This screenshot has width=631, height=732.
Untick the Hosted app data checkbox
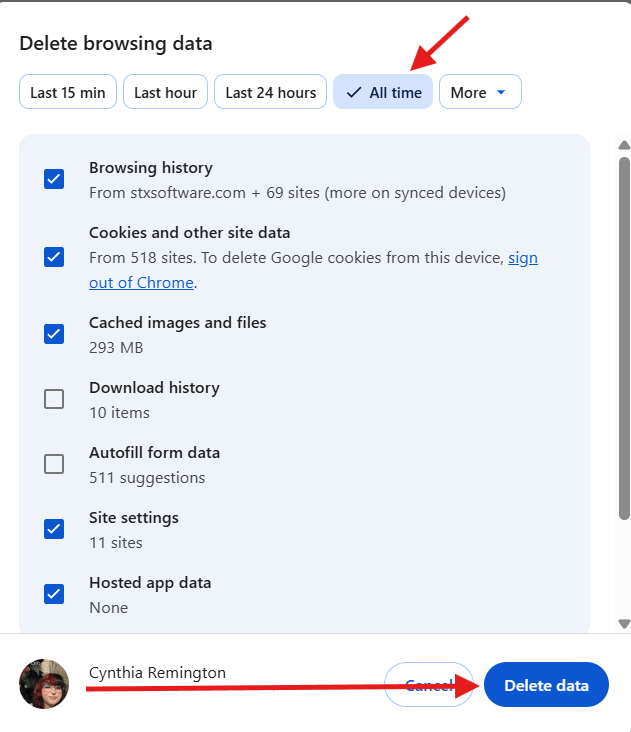tap(54, 594)
